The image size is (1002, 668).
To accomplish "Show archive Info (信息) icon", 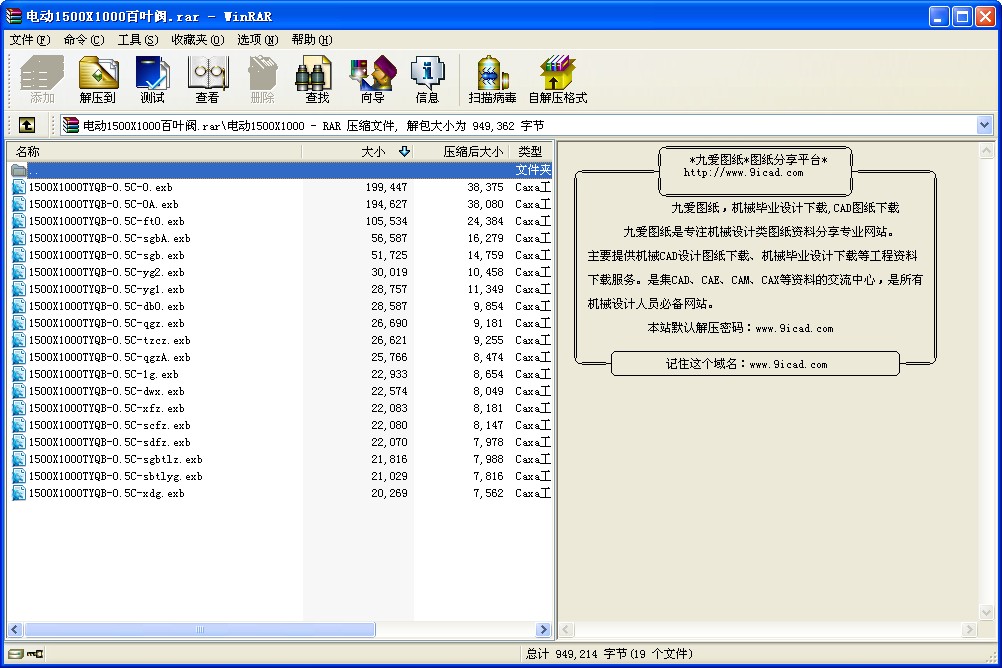I will [427, 80].
